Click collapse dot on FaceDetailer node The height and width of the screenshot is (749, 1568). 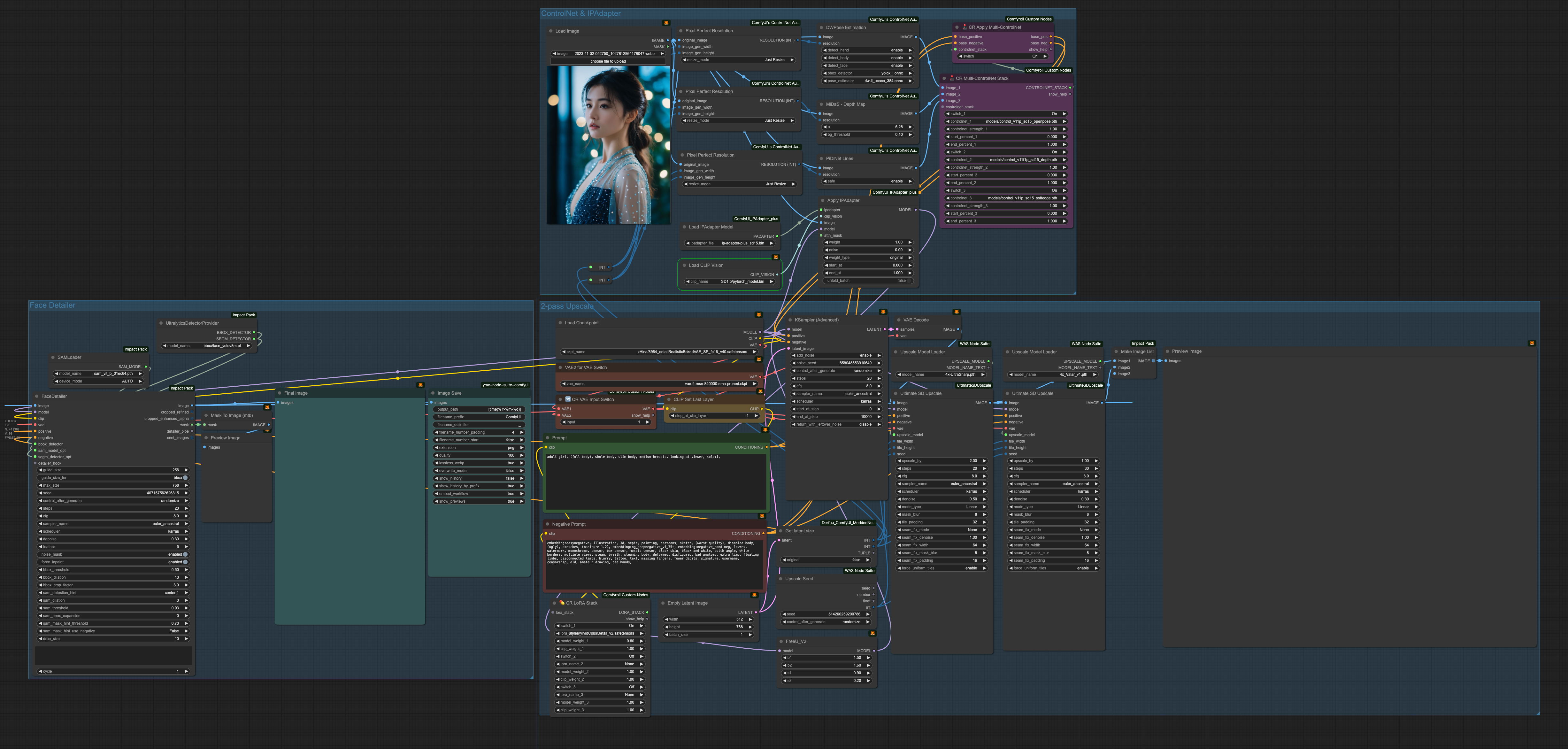[x=36, y=396]
